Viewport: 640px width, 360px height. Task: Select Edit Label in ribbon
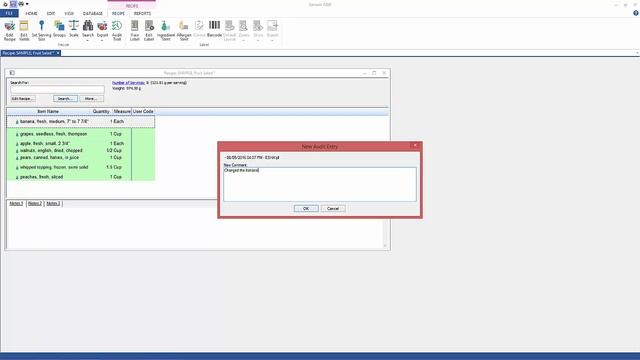pos(149,31)
